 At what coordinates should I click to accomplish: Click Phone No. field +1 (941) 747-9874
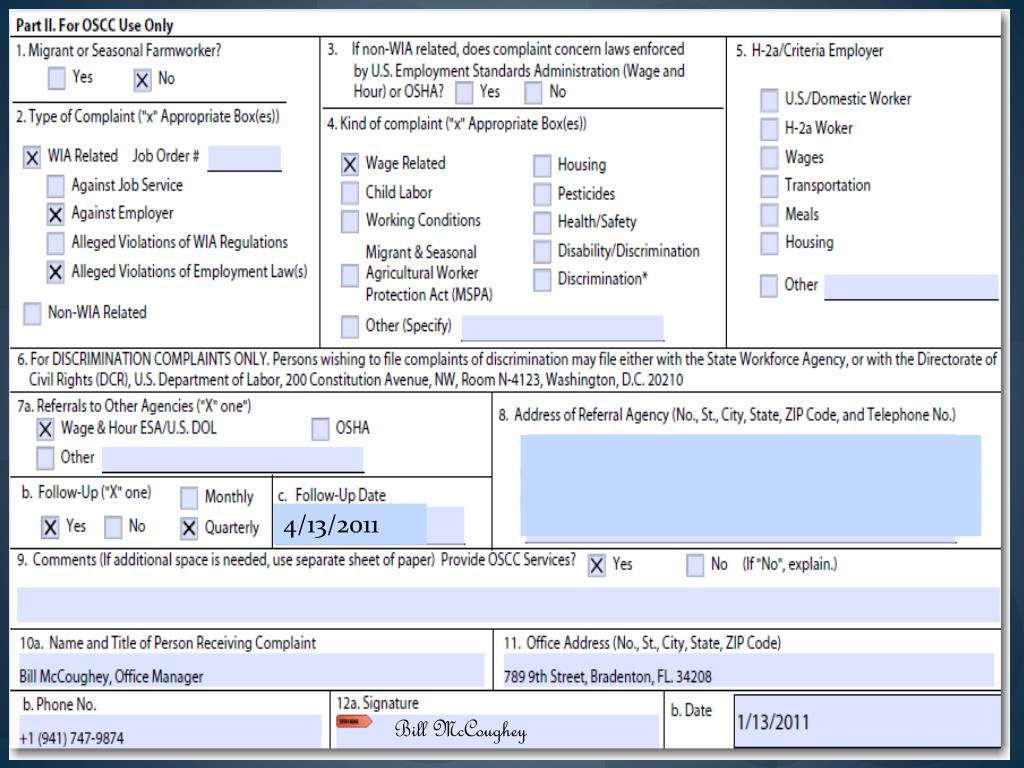pos(169,731)
